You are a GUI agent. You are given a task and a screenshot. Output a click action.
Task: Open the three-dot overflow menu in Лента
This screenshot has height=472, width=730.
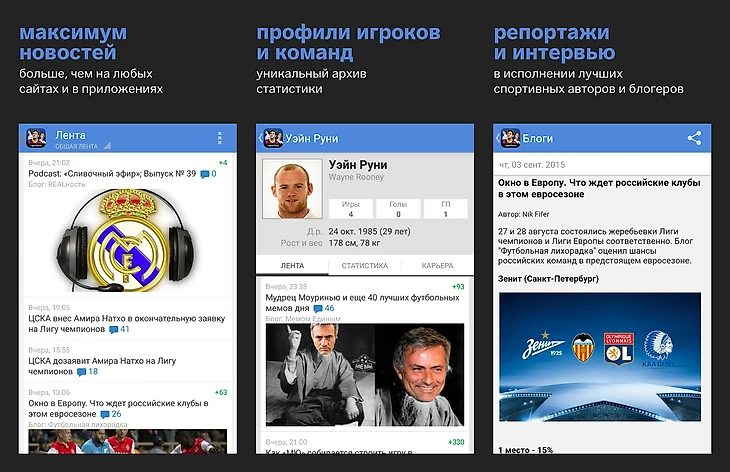point(219,138)
